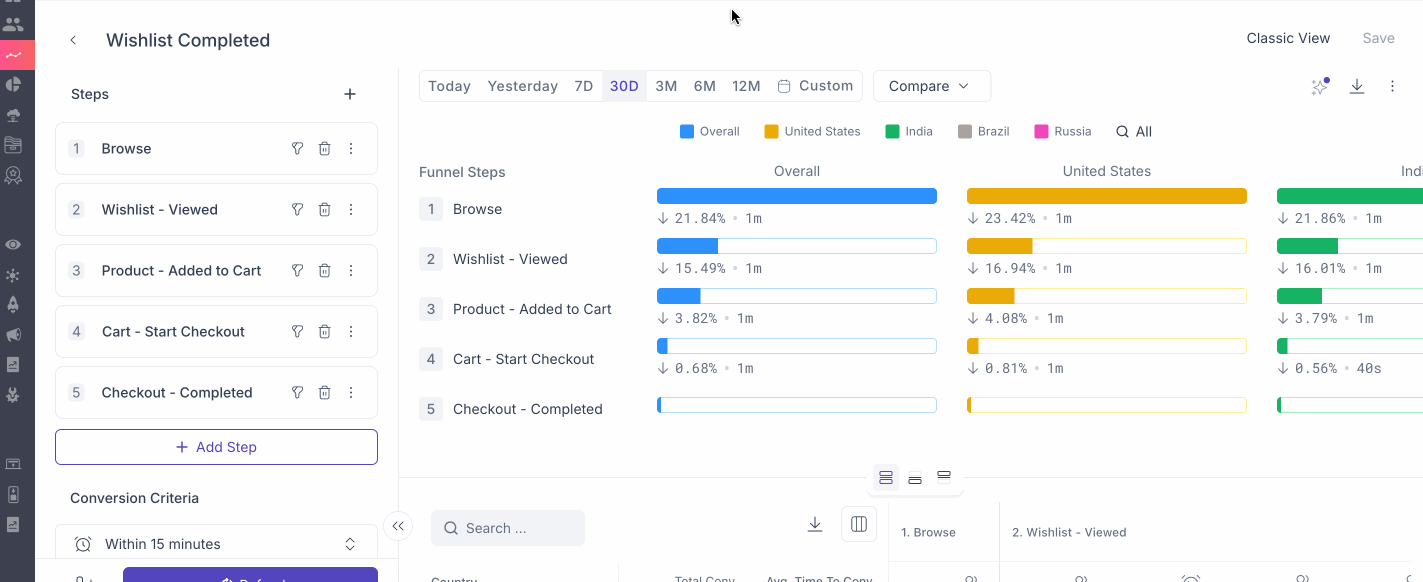1423x582 pixels.
Task: Switch to Classic View
Action: coord(1288,38)
